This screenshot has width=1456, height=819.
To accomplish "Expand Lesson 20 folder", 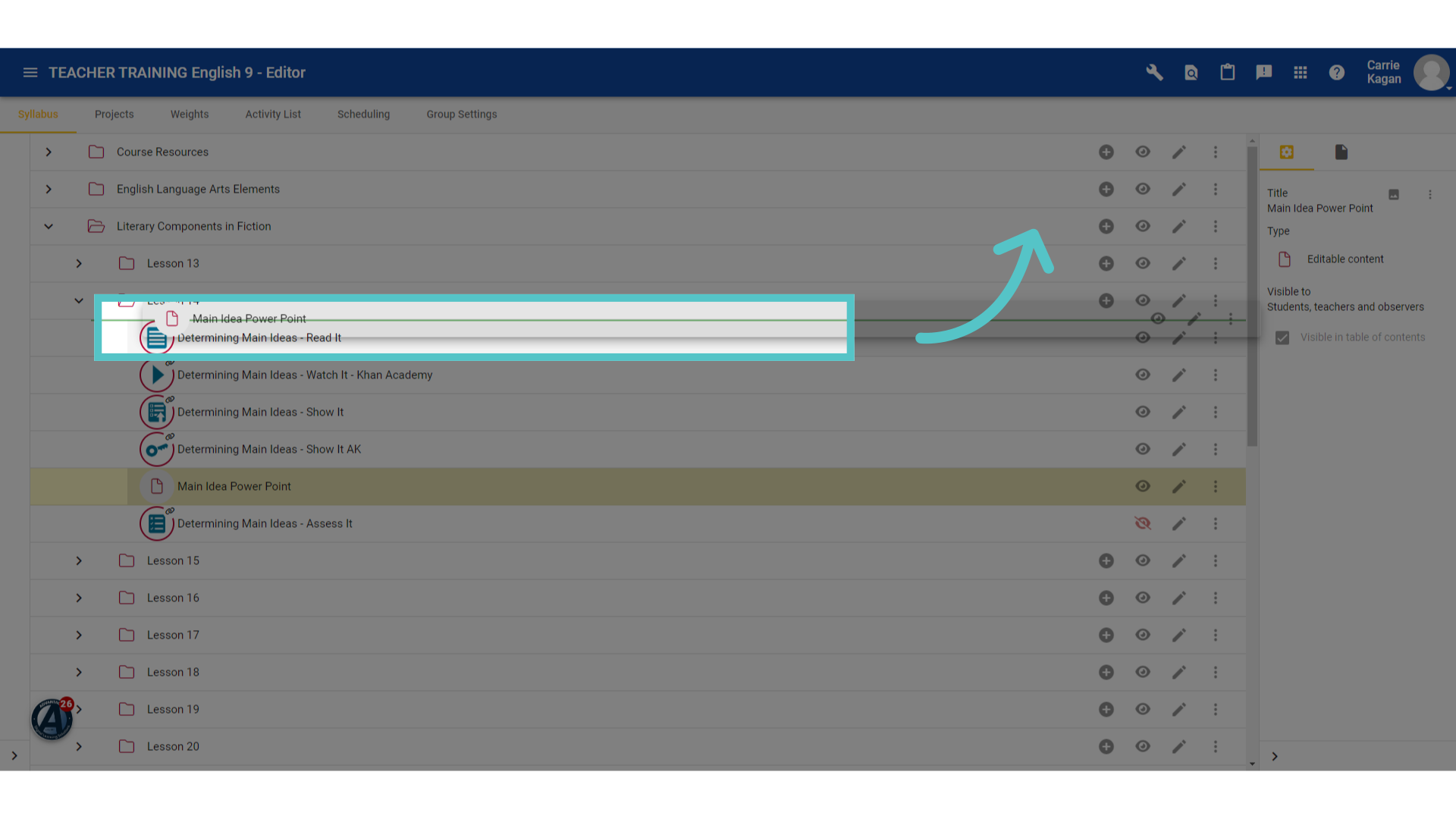I will (79, 747).
